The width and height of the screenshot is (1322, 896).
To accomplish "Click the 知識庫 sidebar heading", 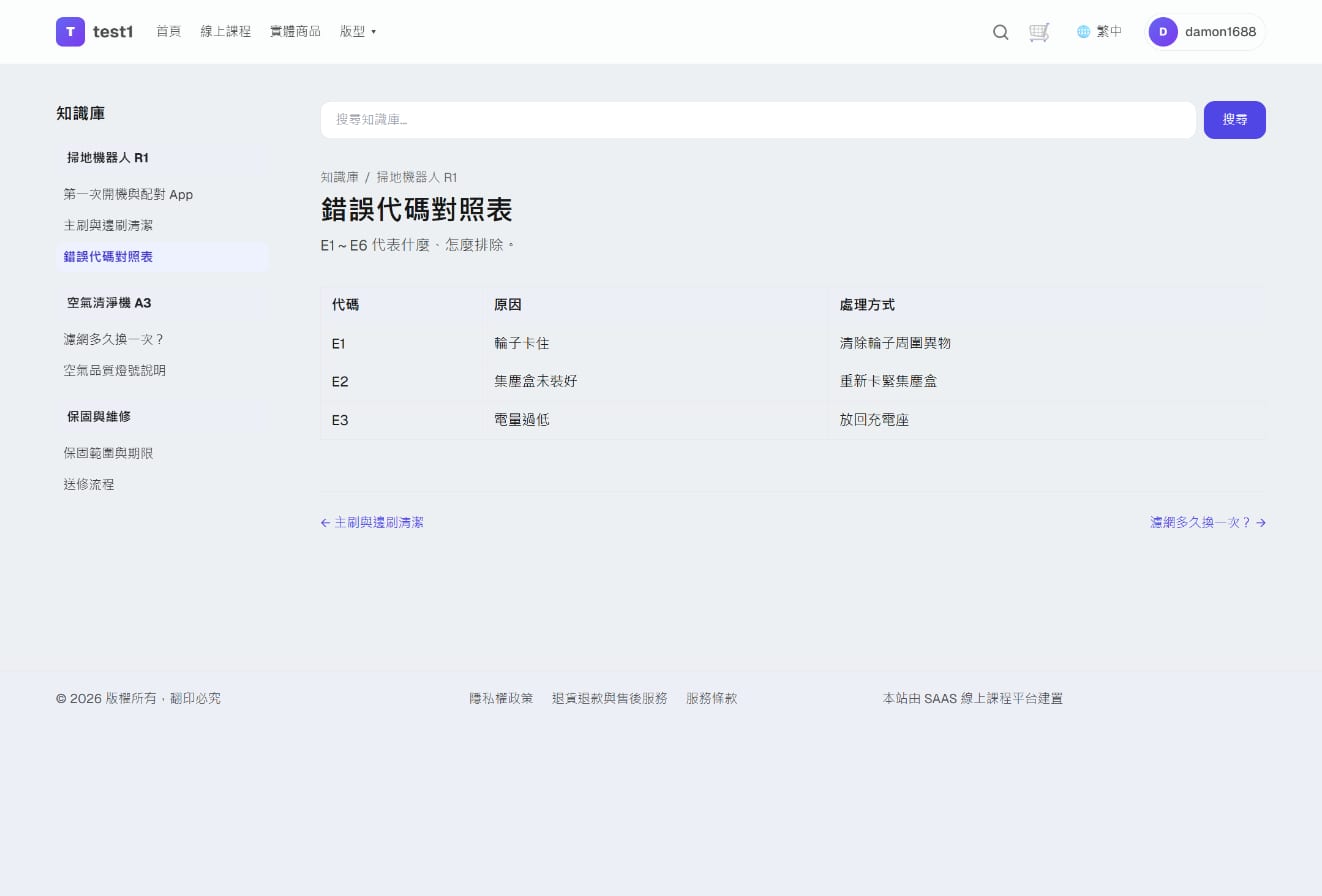I will click(x=81, y=114).
